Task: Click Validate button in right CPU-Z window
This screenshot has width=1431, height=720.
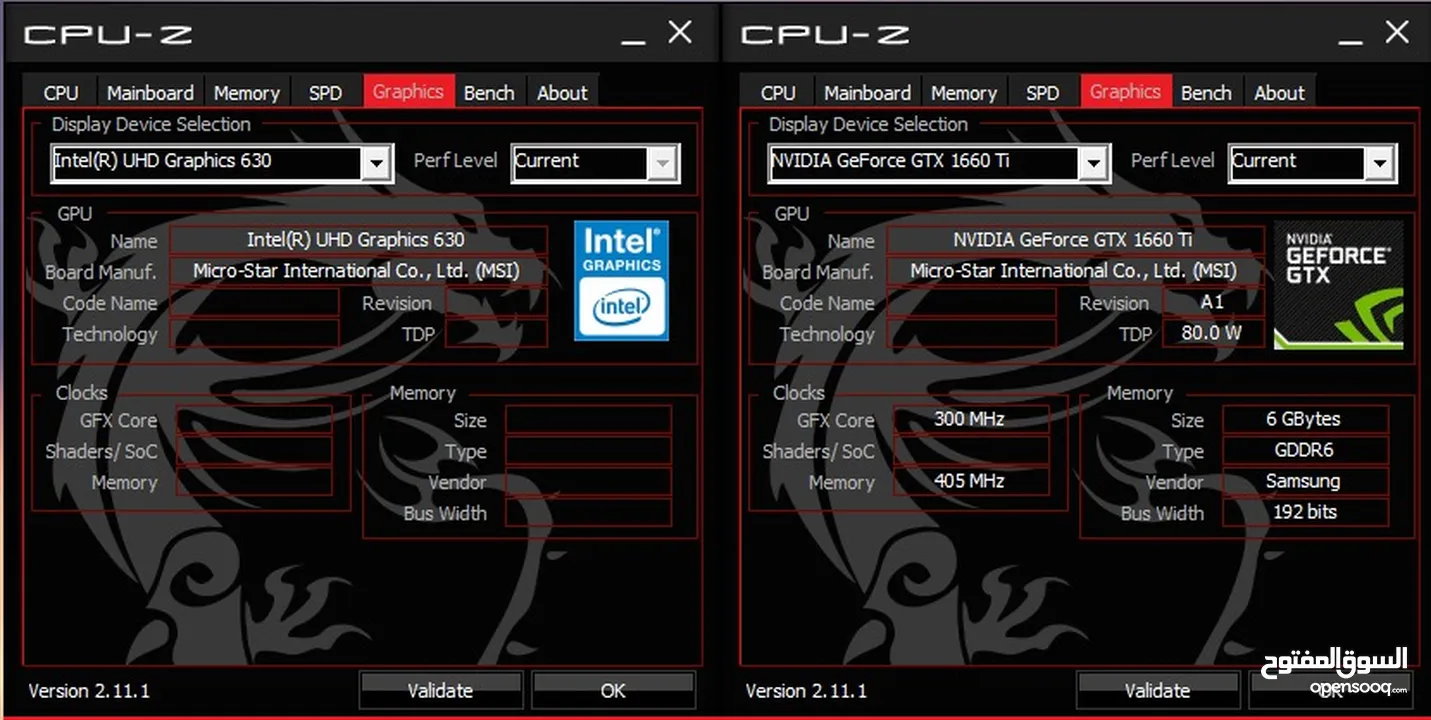Action: [1157, 690]
